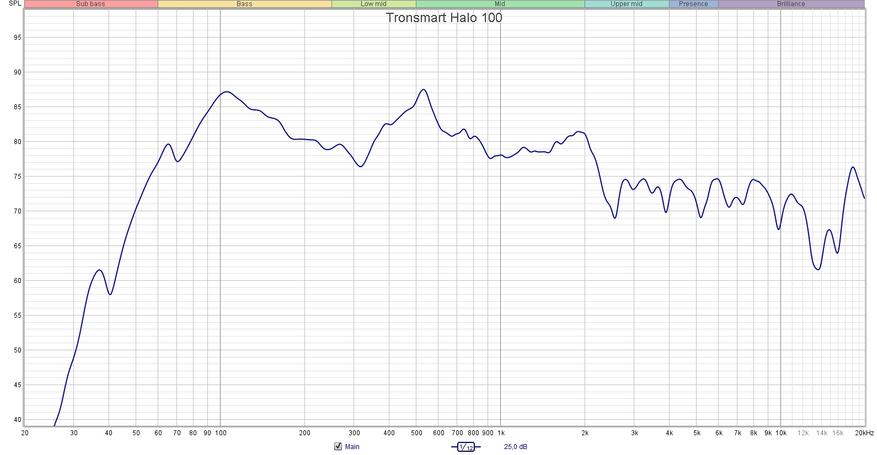Click the SPL axis label
The width and height of the screenshot is (877, 455).
(x=15, y=3)
